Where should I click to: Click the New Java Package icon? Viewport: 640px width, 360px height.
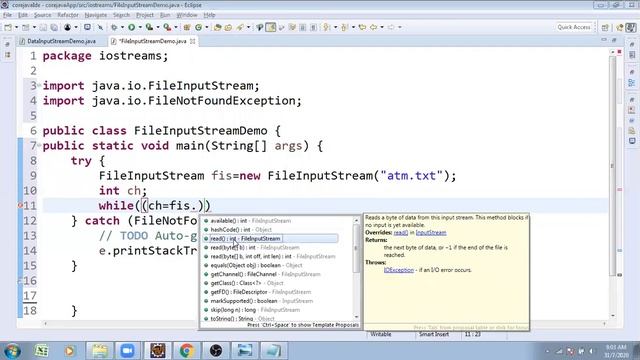187,27
